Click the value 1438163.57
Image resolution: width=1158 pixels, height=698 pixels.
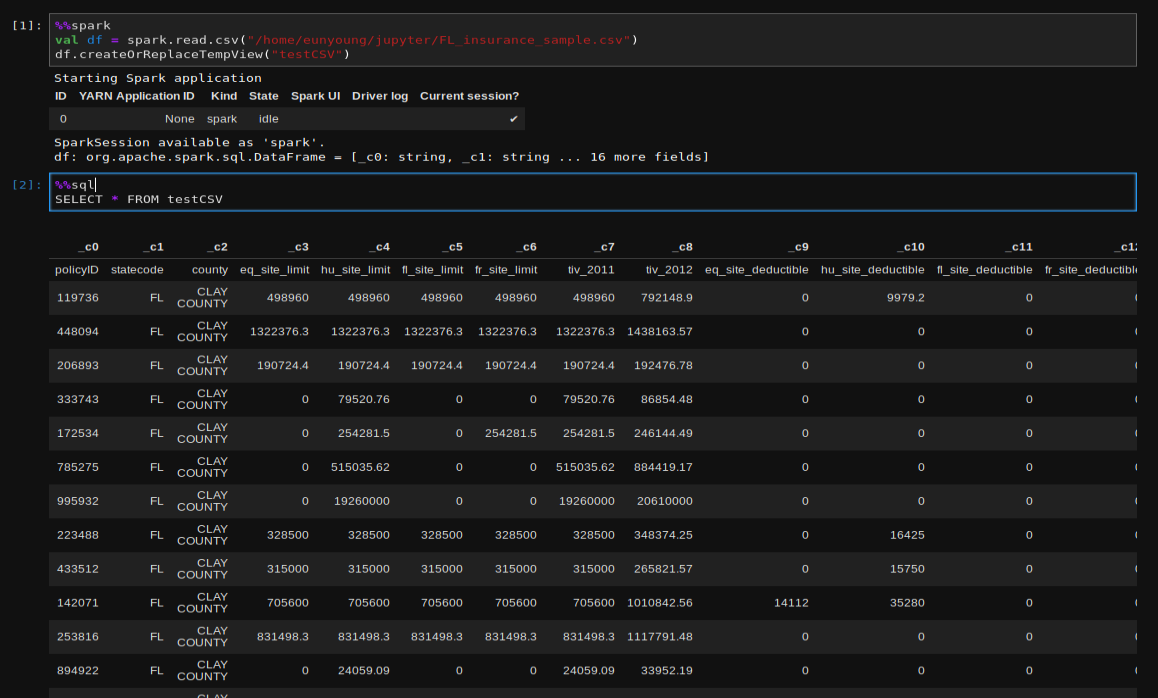coord(659,332)
